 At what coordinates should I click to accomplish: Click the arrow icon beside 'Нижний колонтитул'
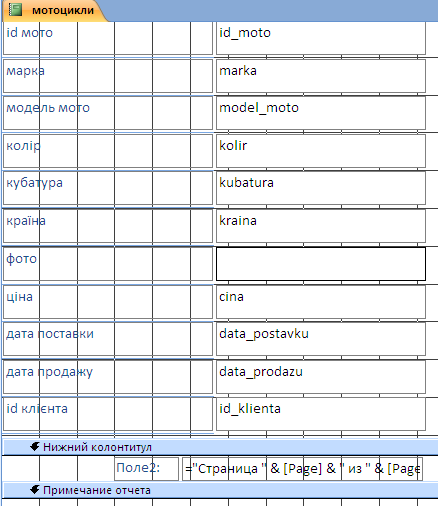34,447
